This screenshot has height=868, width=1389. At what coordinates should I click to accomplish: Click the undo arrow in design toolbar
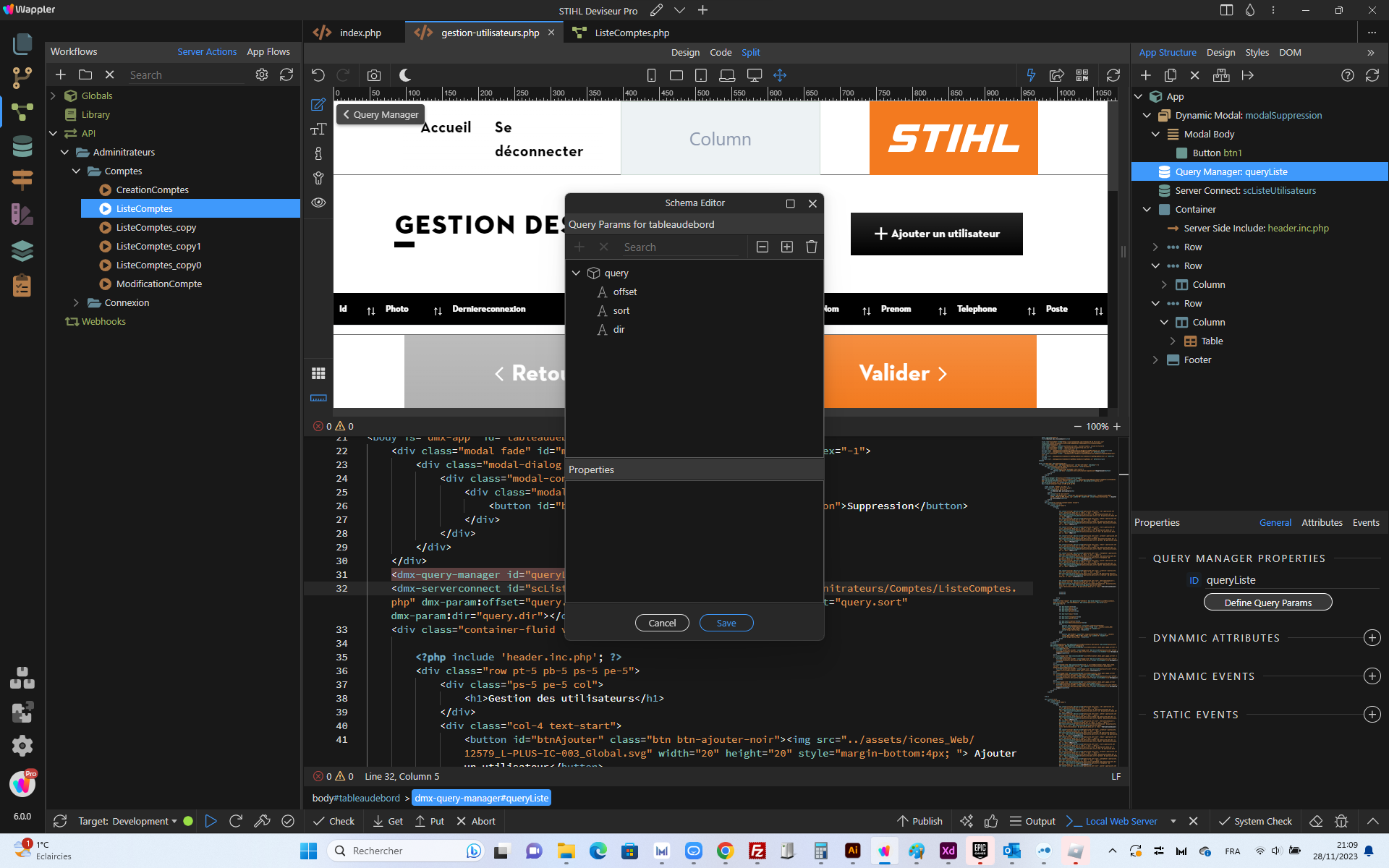pos(318,75)
